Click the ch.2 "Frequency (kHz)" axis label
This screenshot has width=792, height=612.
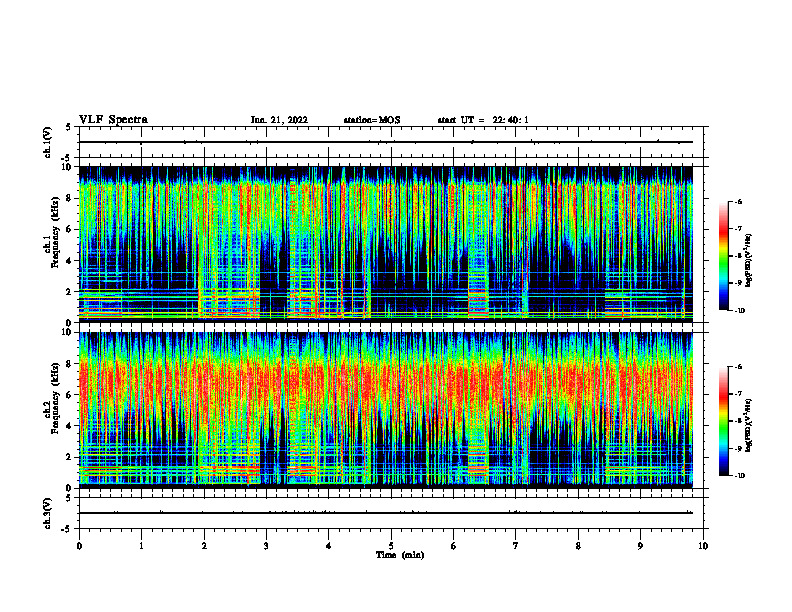53,398
